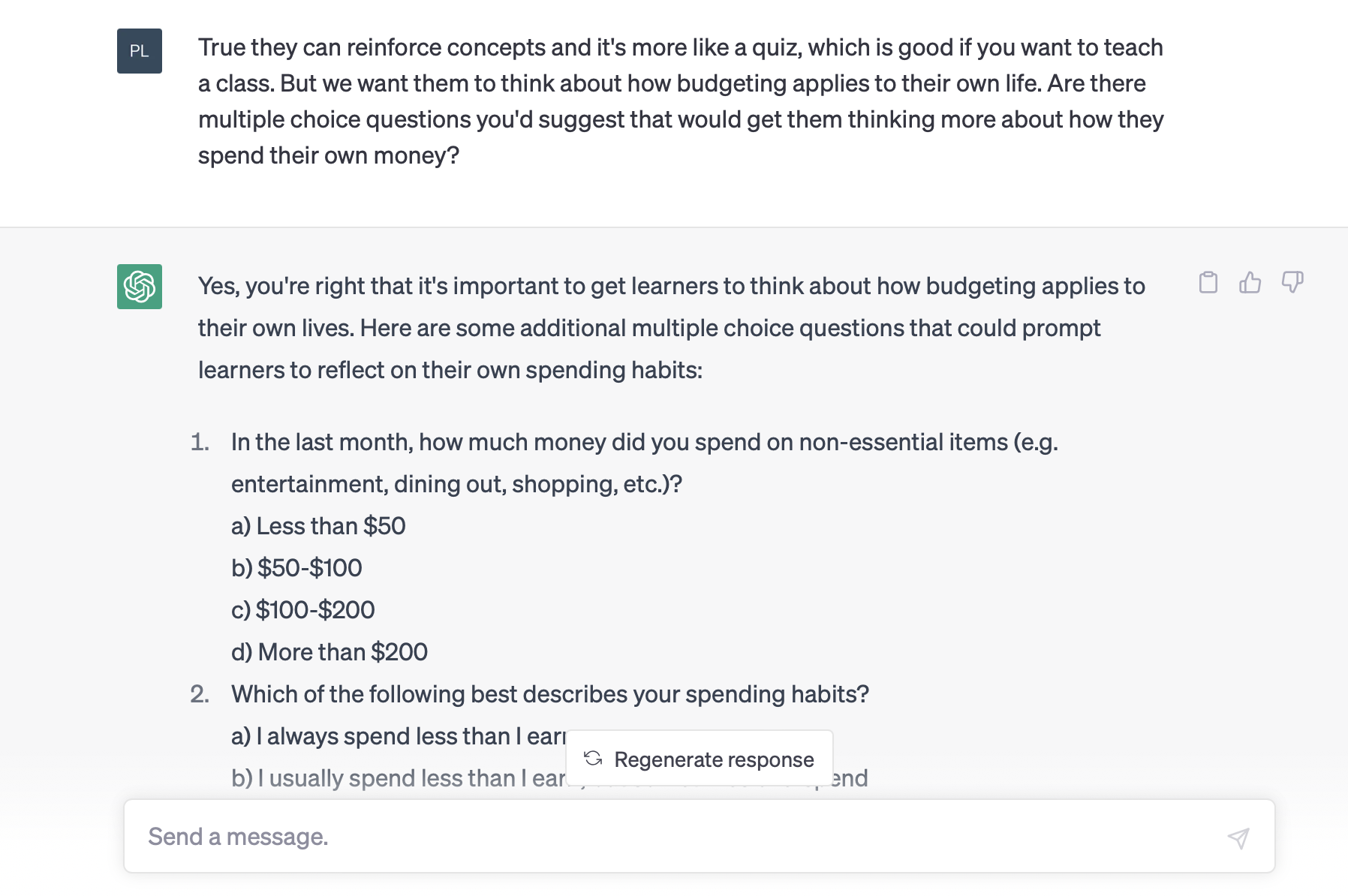Image resolution: width=1348 pixels, height=896 pixels.
Task: Send the message with the paper plane icon
Action: click(x=1238, y=837)
